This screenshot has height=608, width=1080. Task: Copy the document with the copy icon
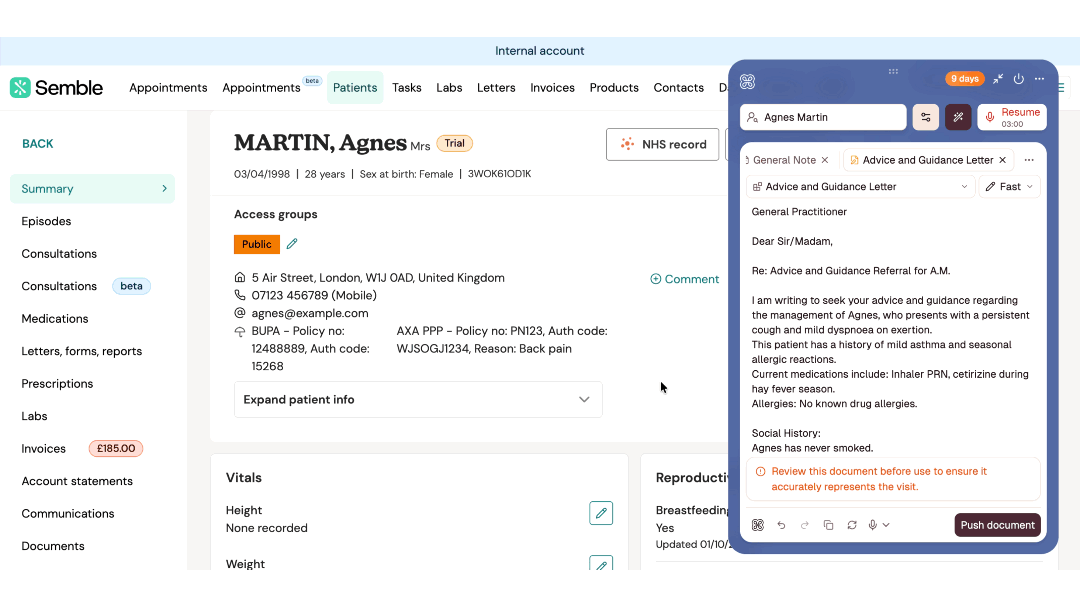coord(828,525)
